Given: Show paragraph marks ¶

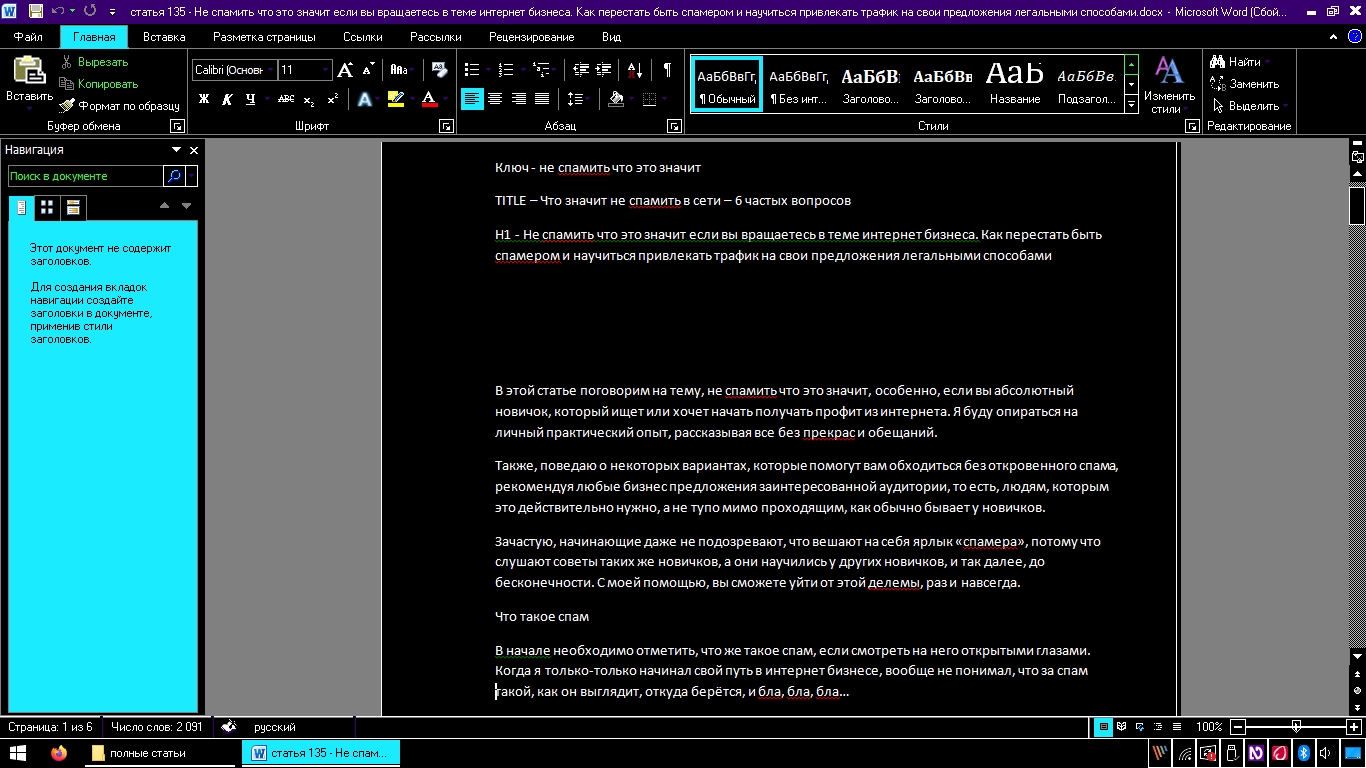Looking at the screenshot, I should point(667,70).
